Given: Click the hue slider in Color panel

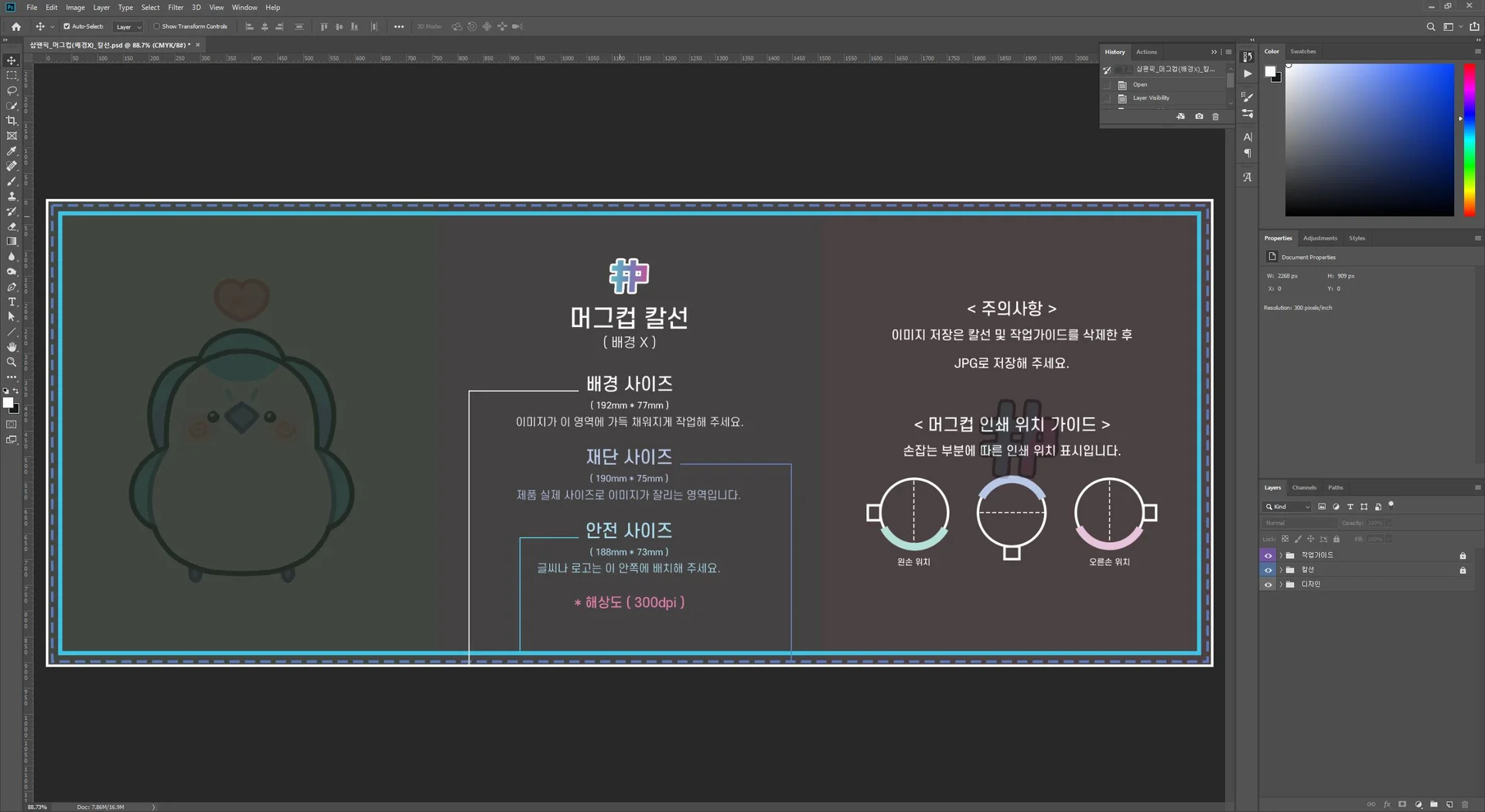Looking at the screenshot, I should (1469, 140).
